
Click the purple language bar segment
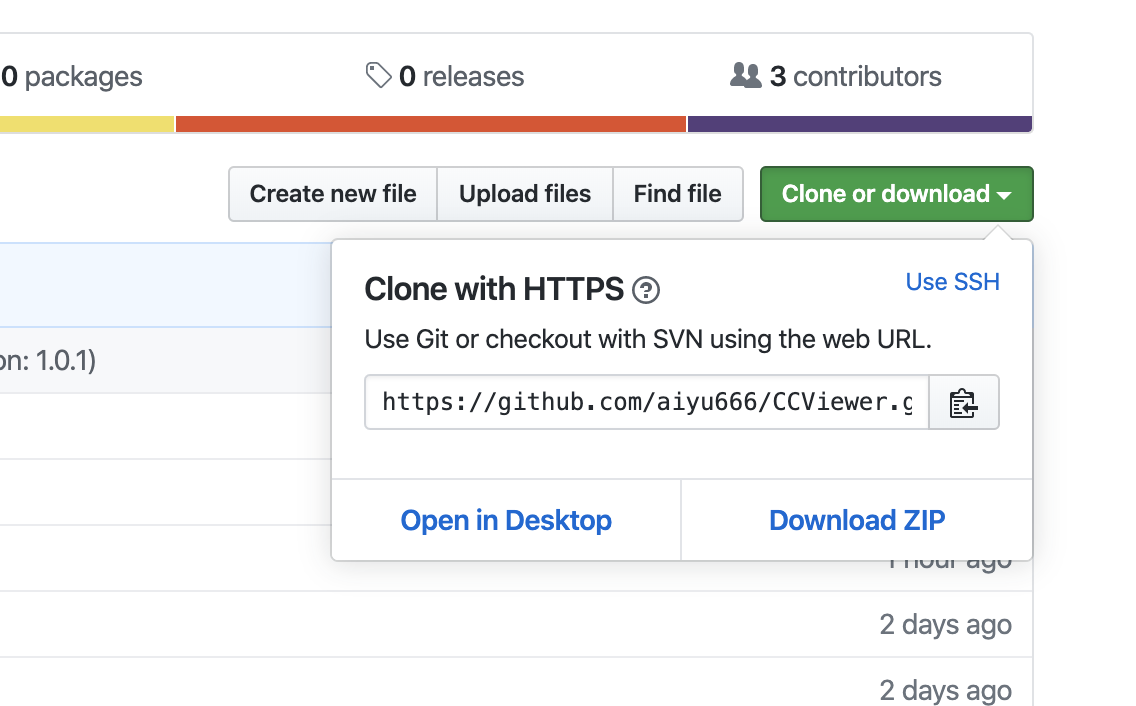coord(859,124)
